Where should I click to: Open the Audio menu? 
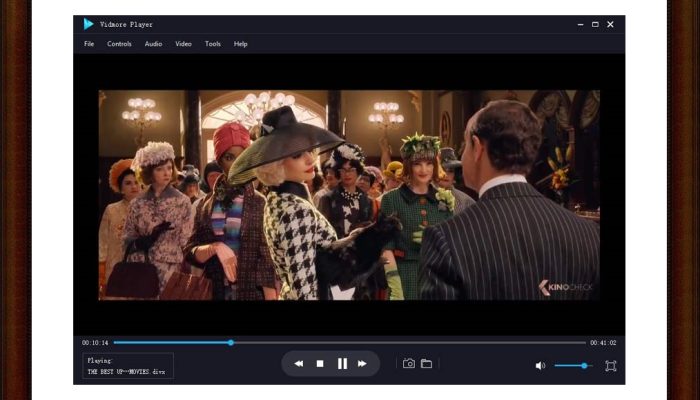click(x=153, y=44)
